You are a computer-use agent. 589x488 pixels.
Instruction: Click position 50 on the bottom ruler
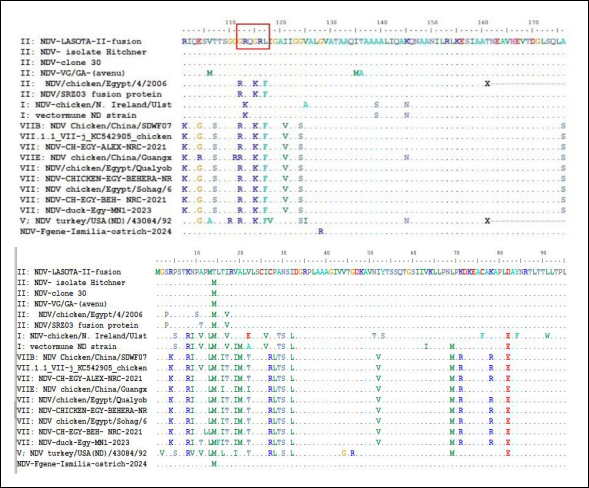tap(370, 253)
